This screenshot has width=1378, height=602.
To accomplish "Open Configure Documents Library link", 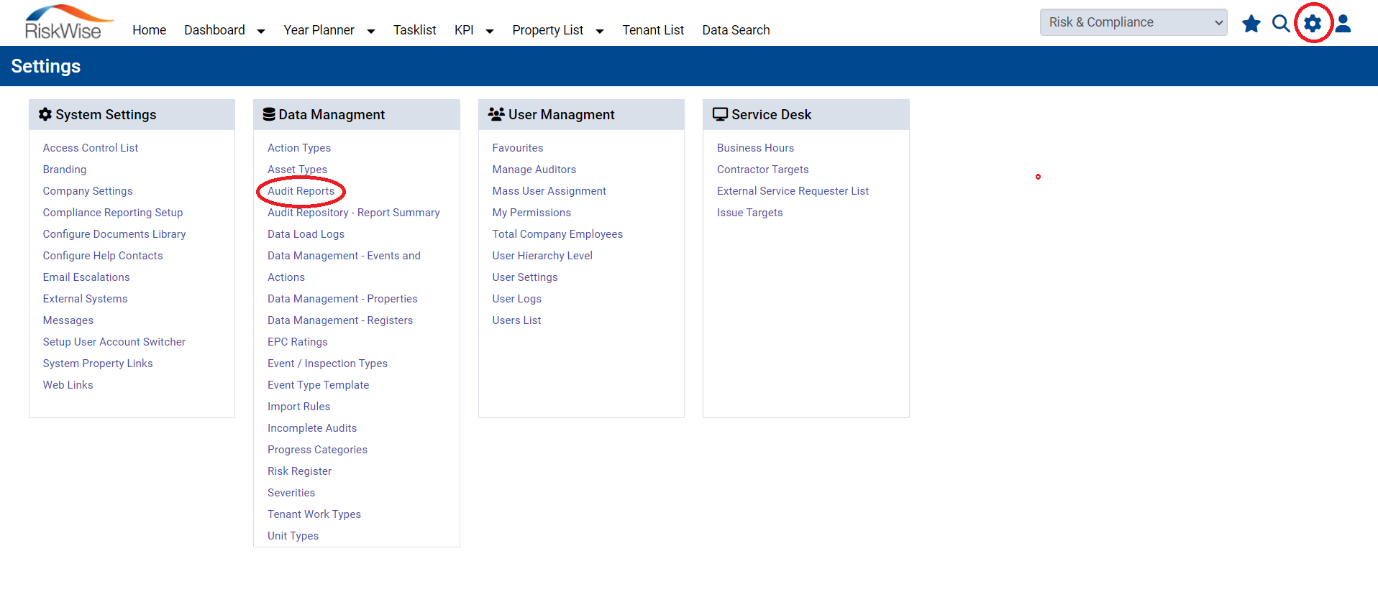I will 115,234.
